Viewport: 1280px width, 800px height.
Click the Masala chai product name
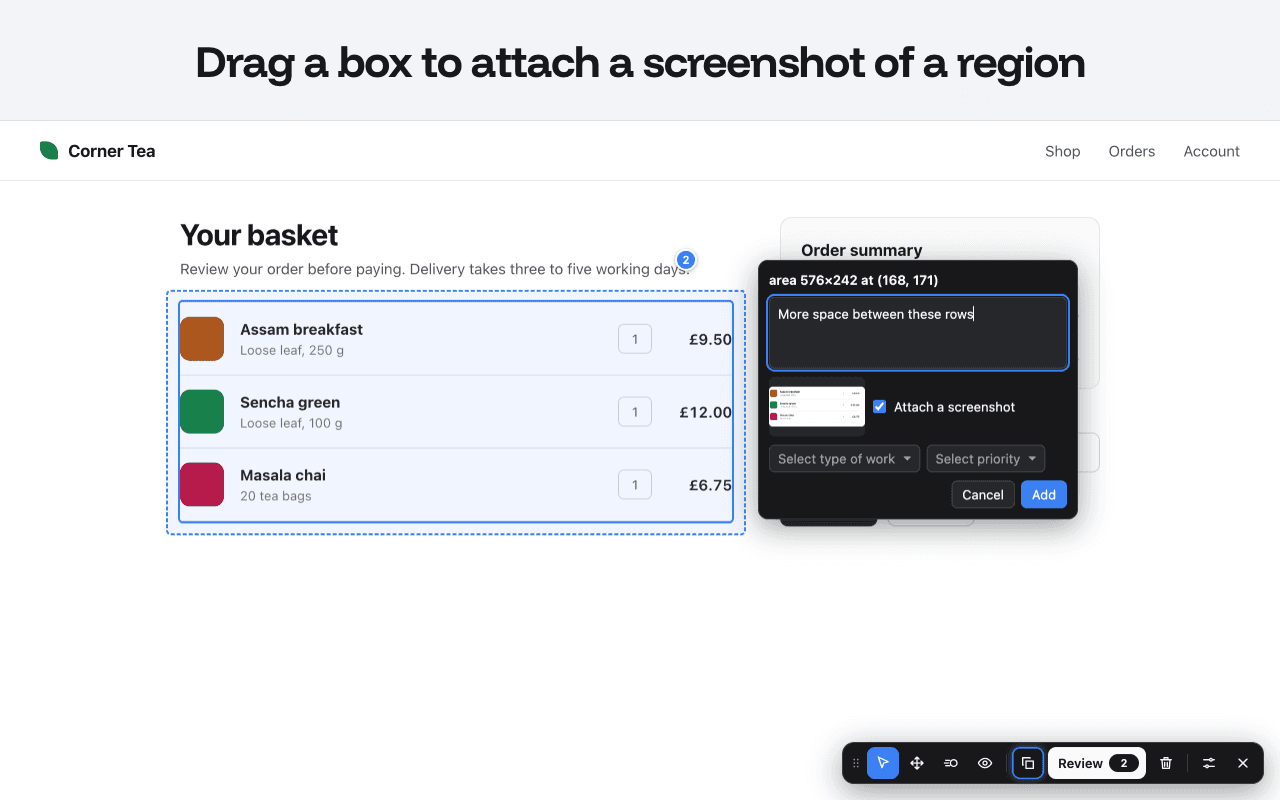283,475
